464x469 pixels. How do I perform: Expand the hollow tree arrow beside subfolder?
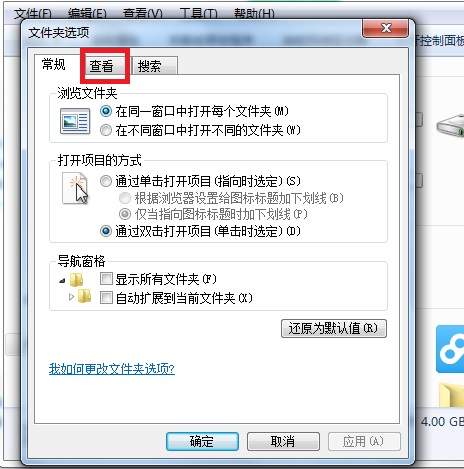pyautogui.click(x=71, y=296)
